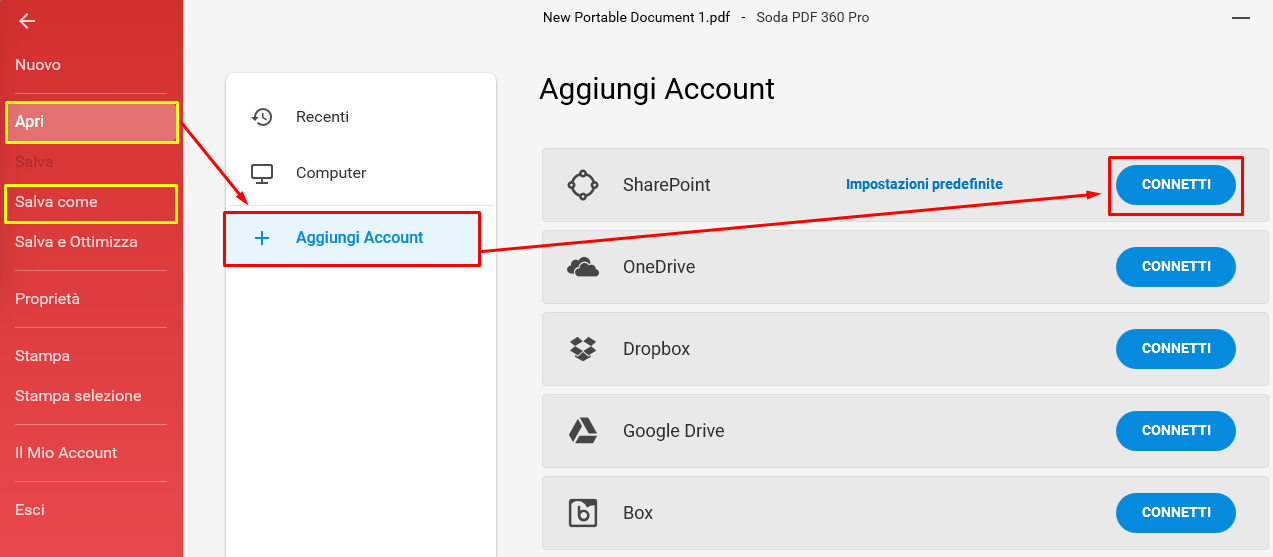
Task: Choose Stampa from the sidebar
Action: 42,356
